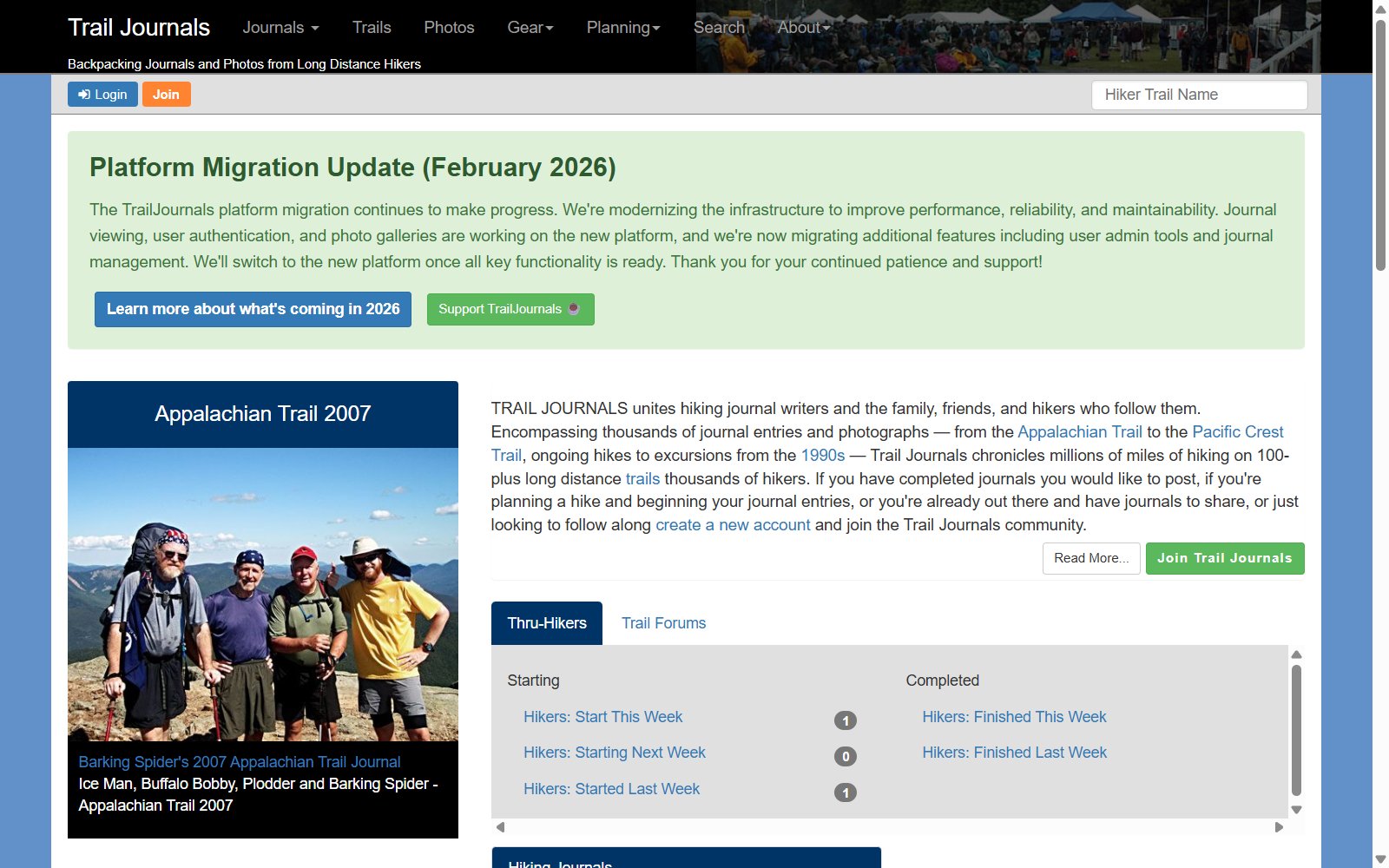Click the Thru-Hikers panel scroll down arrow
Screen dimensions: 1389x868
tap(1296, 810)
